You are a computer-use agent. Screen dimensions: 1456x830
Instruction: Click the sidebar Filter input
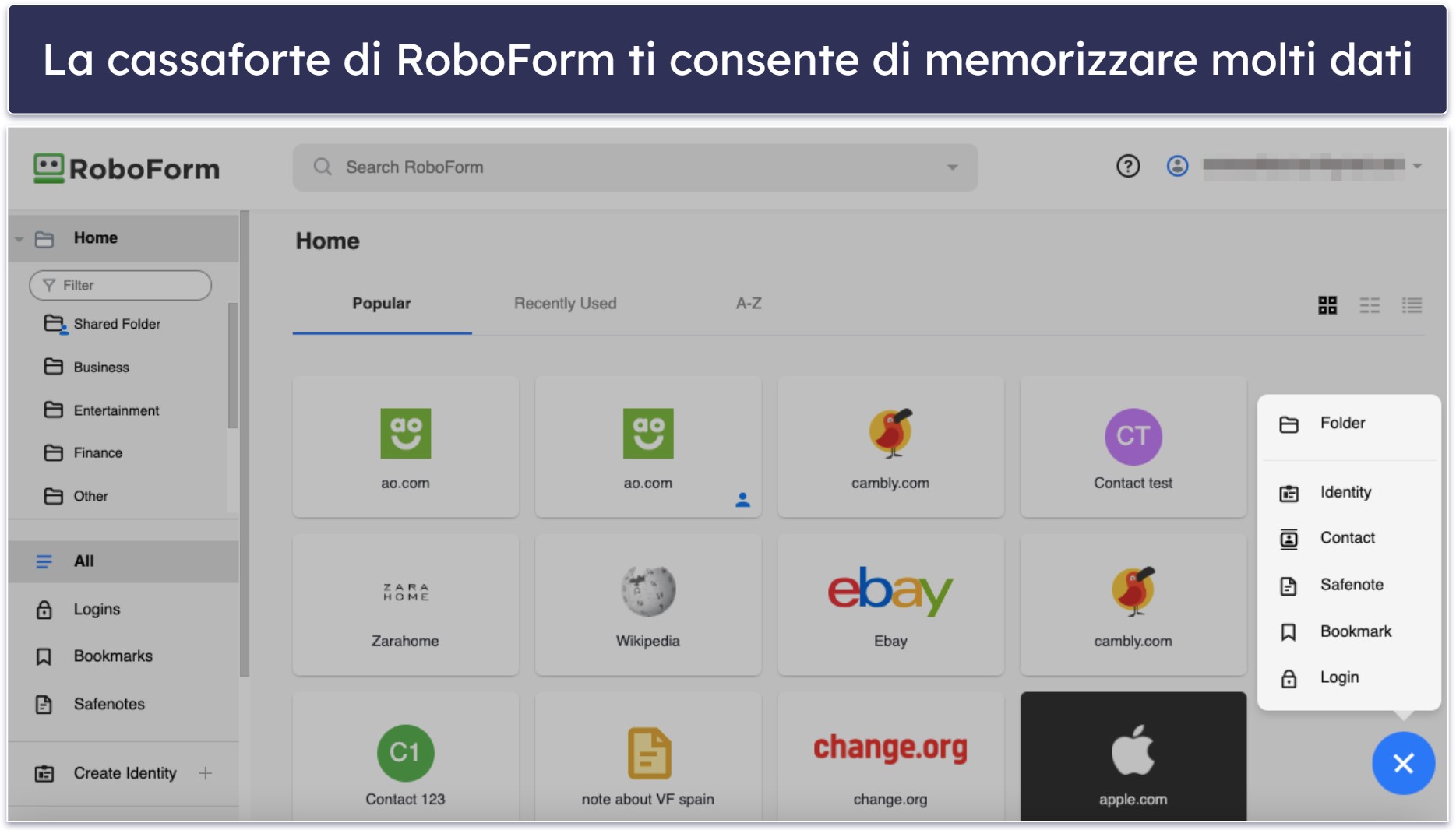click(120, 285)
